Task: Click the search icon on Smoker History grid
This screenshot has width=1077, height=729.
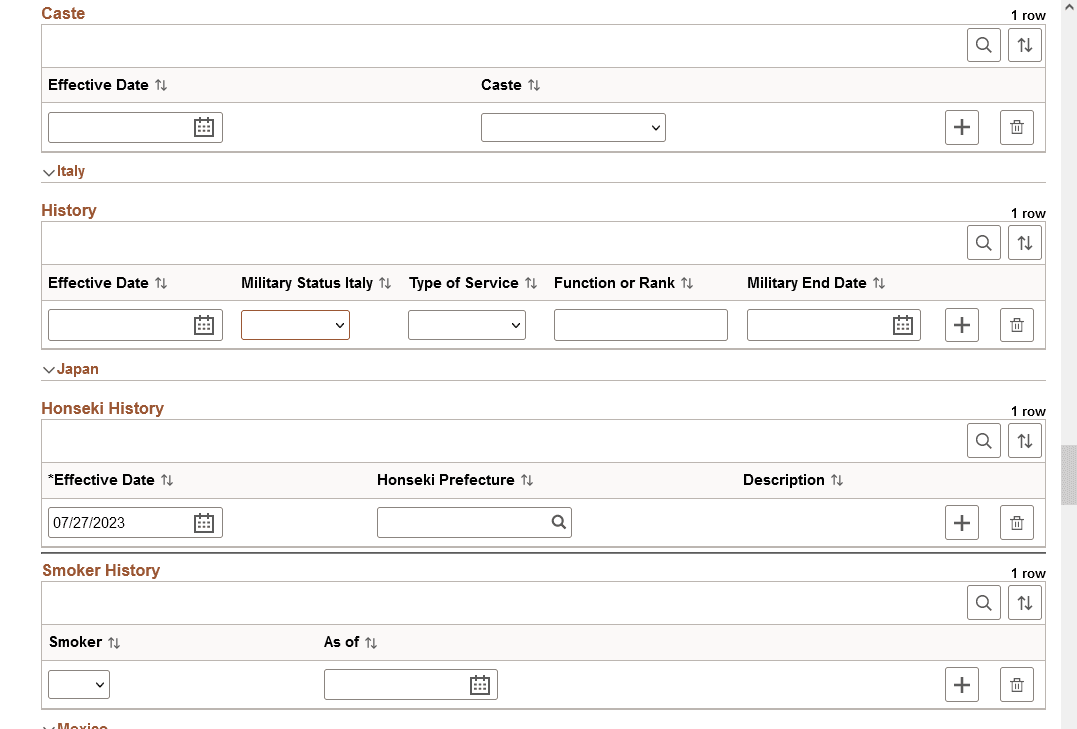Action: coord(983,602)
